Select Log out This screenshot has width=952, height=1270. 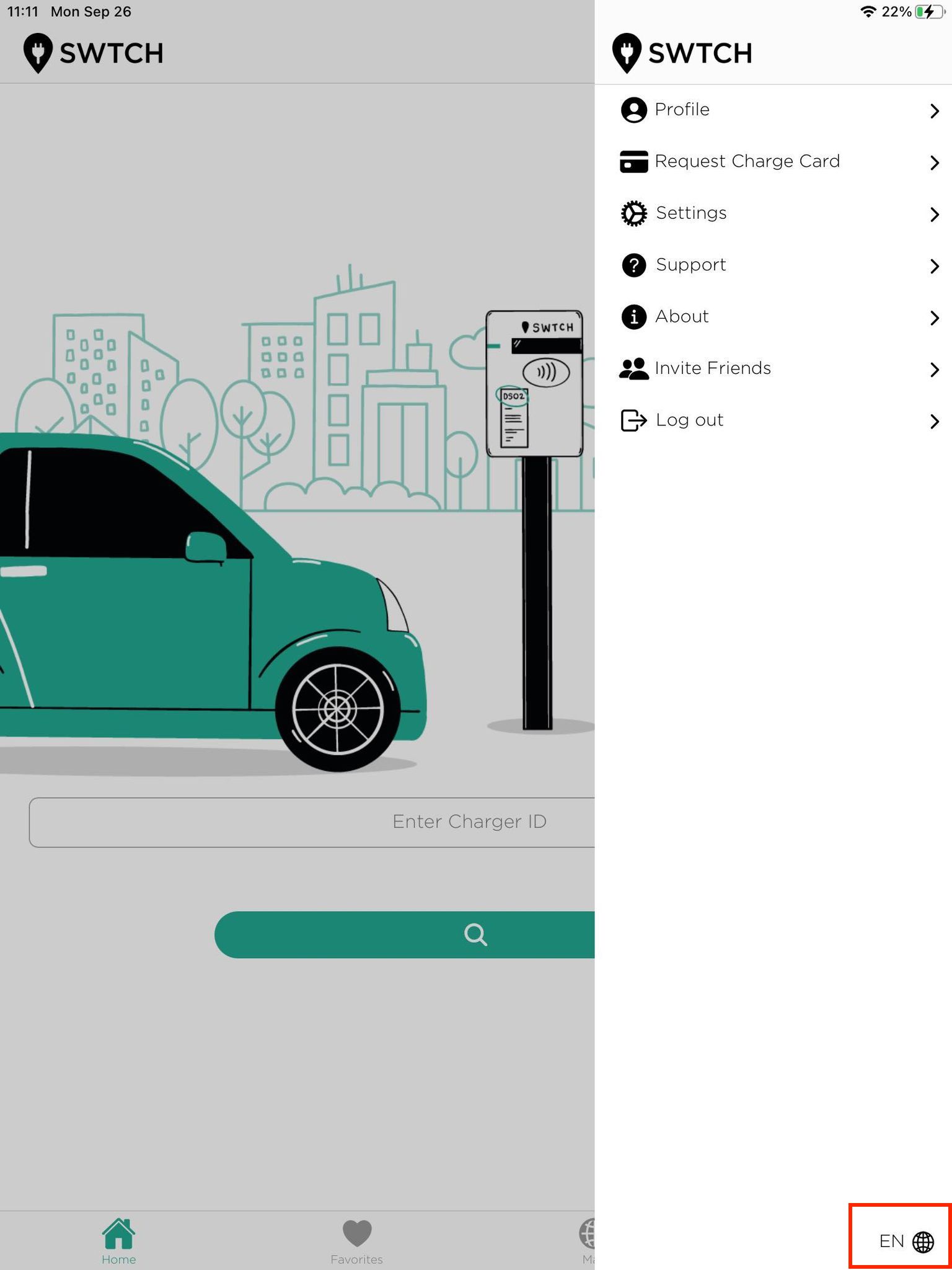[x=773, y=420]
